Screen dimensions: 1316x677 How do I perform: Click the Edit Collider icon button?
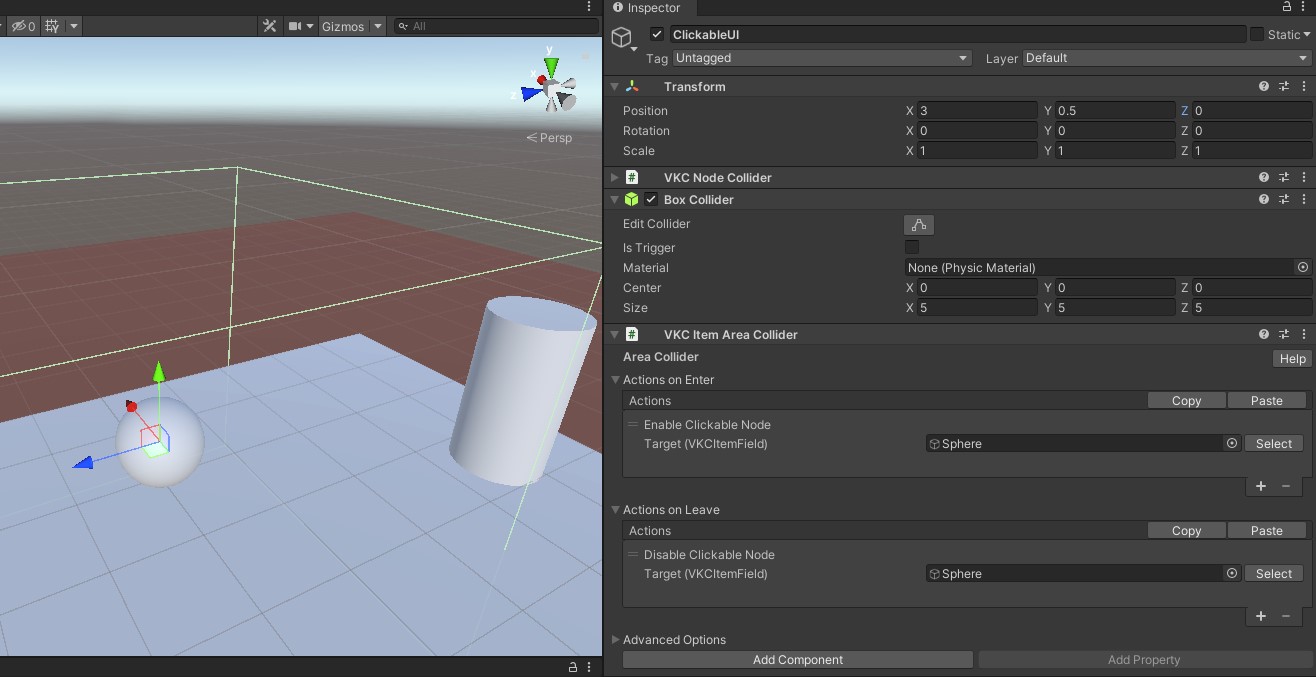coord(918,225)
